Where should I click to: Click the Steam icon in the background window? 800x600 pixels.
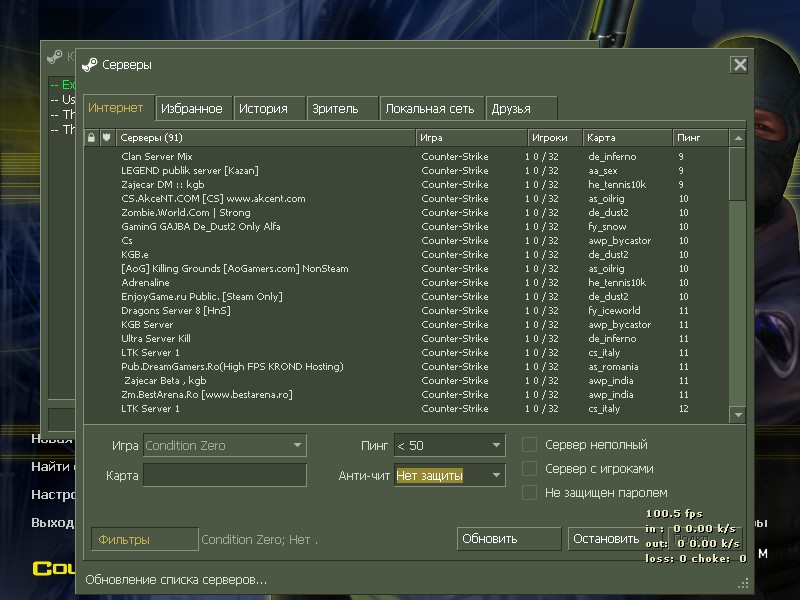[54, 57]
